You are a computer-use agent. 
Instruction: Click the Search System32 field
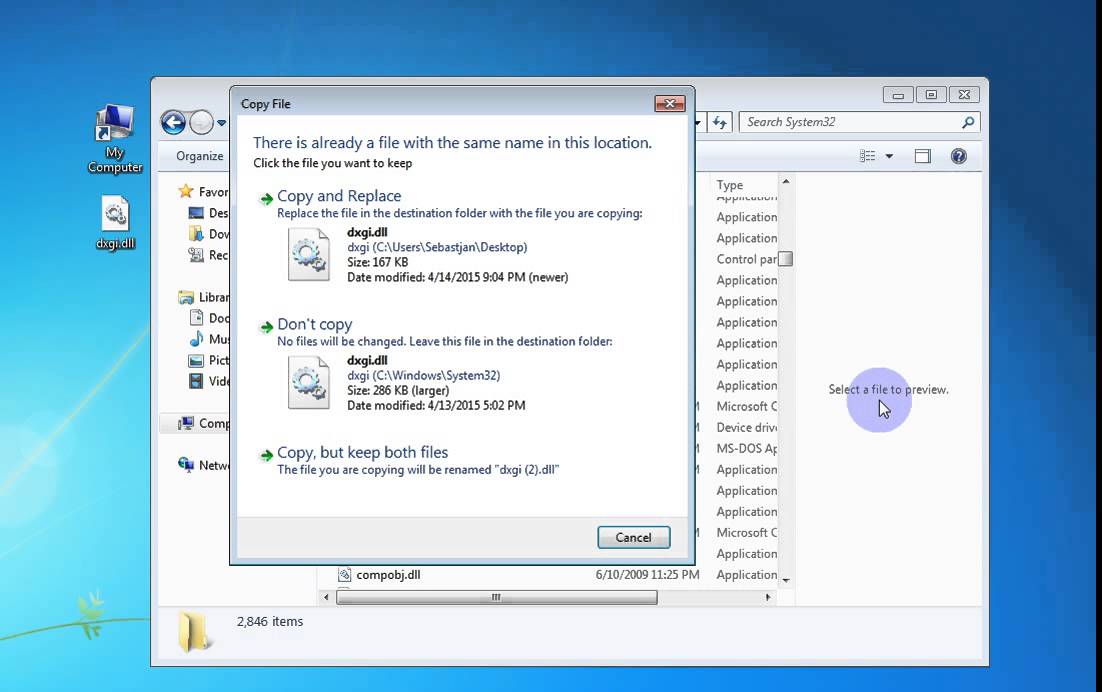click(x=859, y=122)
